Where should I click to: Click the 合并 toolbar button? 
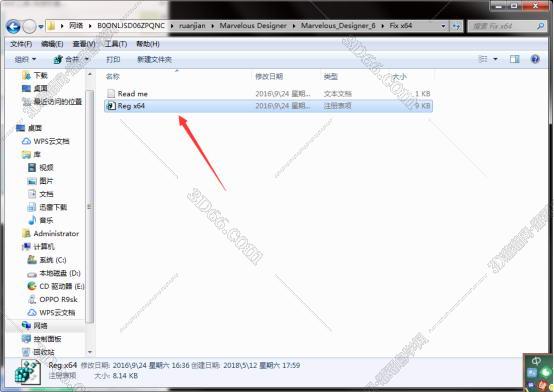(x=66, y=59)
